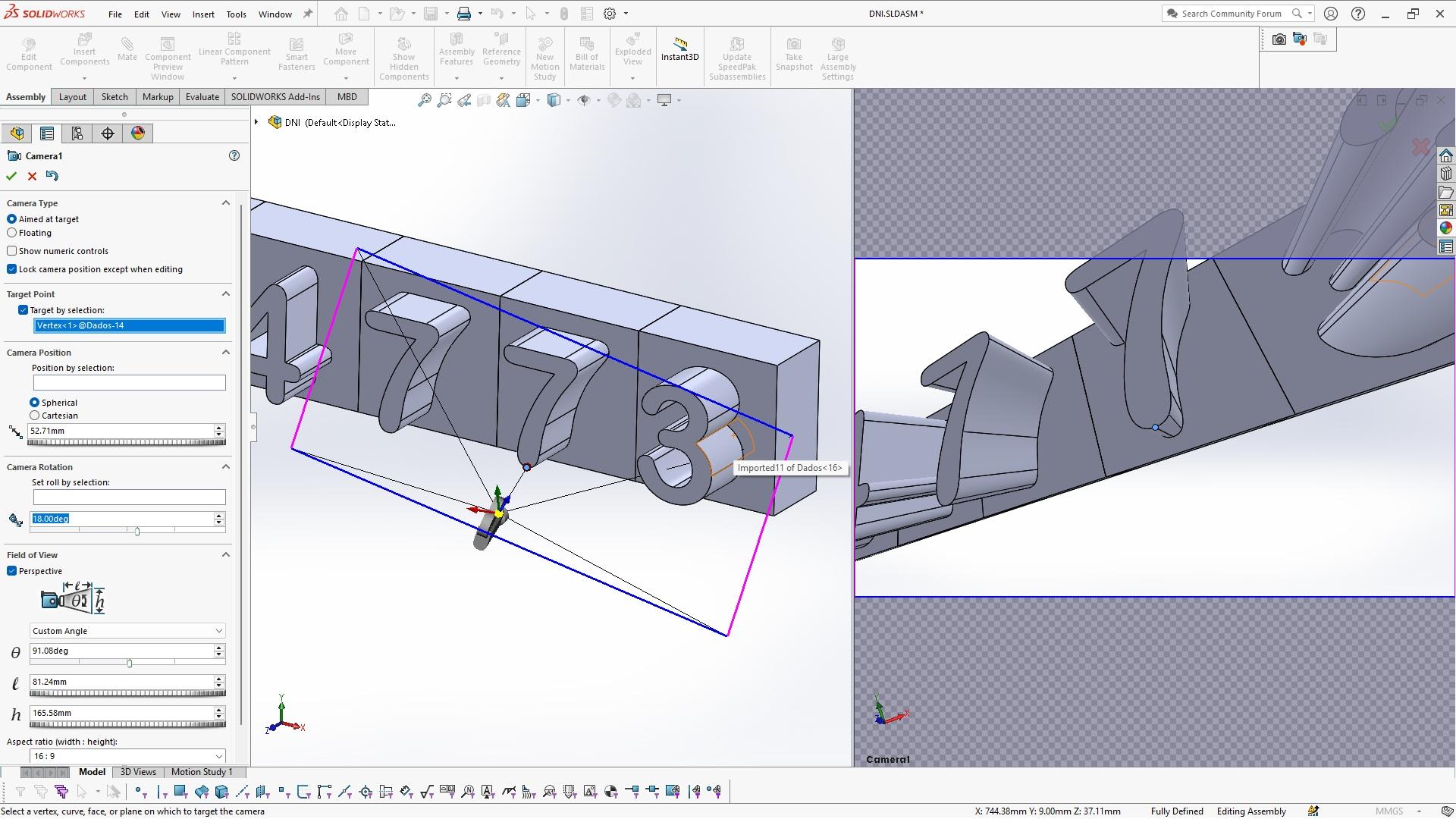Toggle Perspective checkbox
The width and height of the screenshot is (1456, 819).
click(x=12, y=571)
